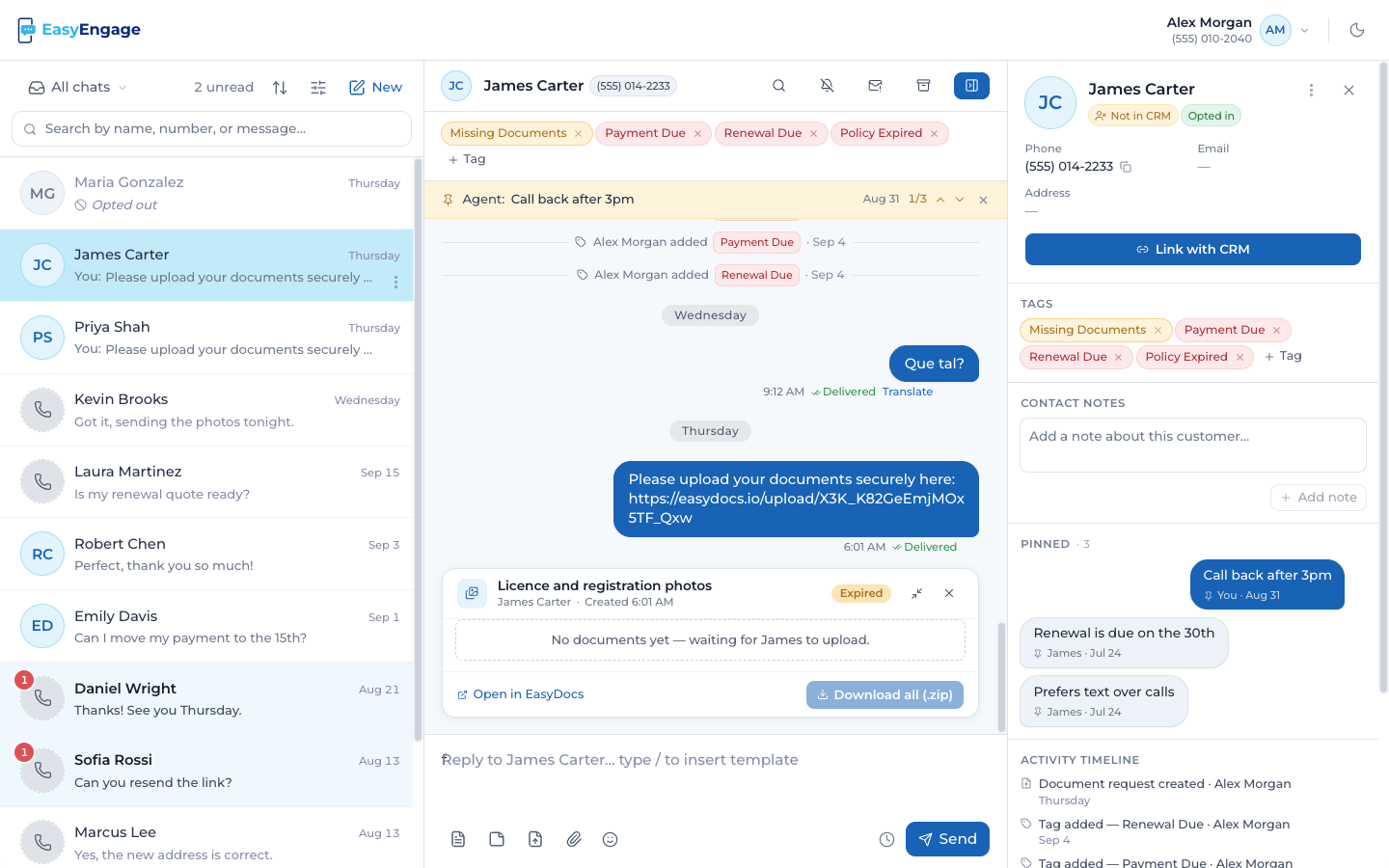Dismiss the pinned Call back banner

(983, 200)
